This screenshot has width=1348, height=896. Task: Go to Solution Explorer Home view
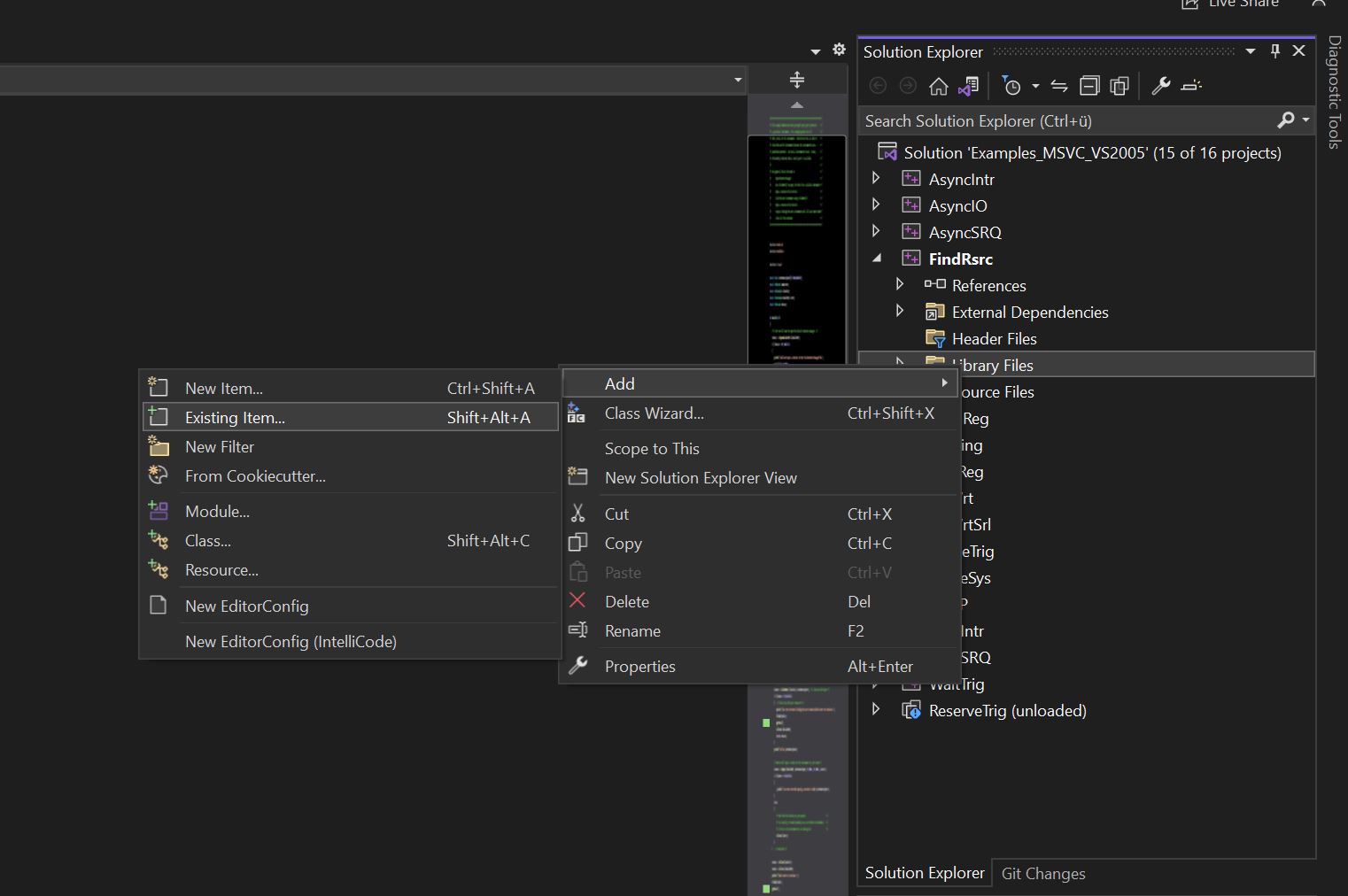click(938, 86)
